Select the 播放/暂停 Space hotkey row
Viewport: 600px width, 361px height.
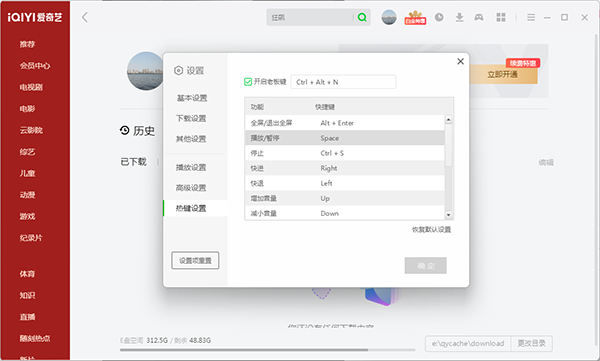coord(344,138)
